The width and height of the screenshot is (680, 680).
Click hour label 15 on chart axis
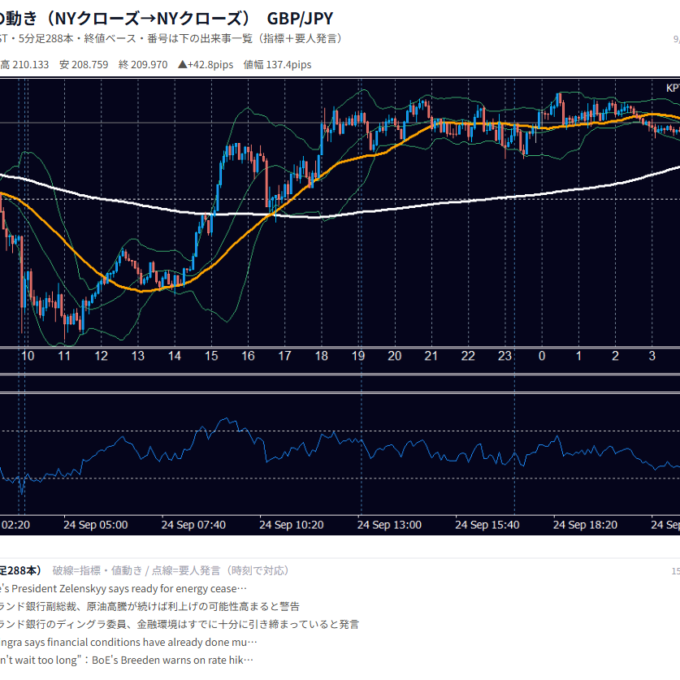(x=211, y=356)
